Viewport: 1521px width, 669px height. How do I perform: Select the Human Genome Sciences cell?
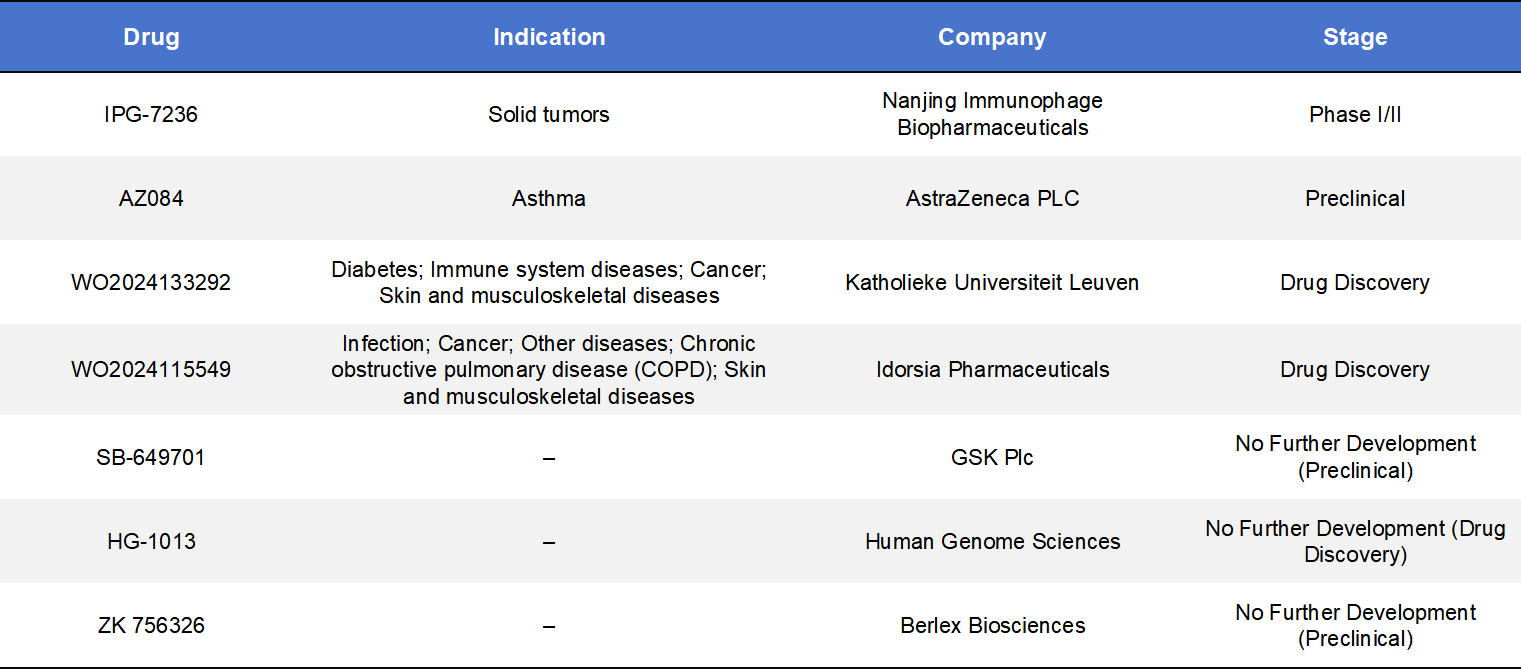pyautogui.click(x=992, y=541)
